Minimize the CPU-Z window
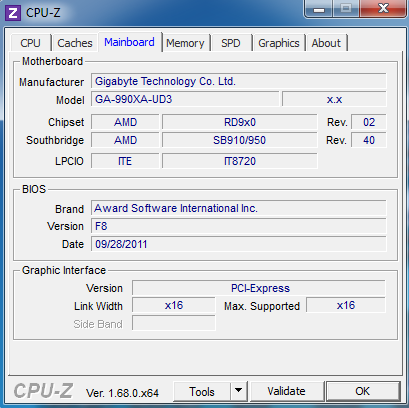 319,9
